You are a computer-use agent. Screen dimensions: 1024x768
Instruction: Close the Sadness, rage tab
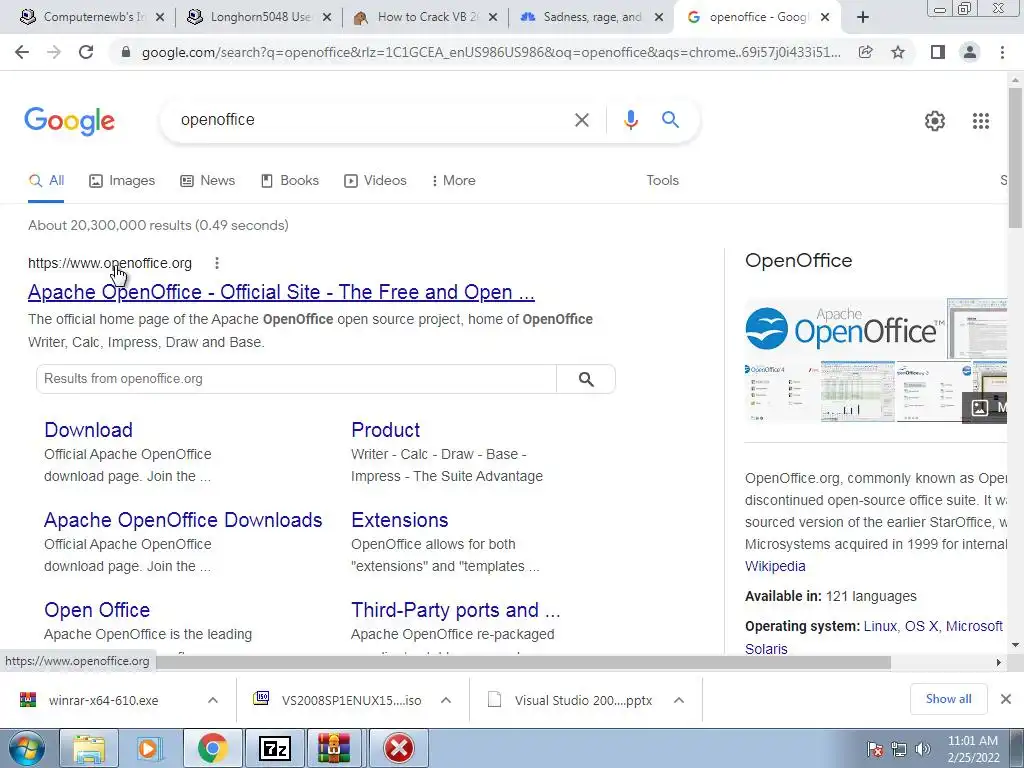point(659,18)
